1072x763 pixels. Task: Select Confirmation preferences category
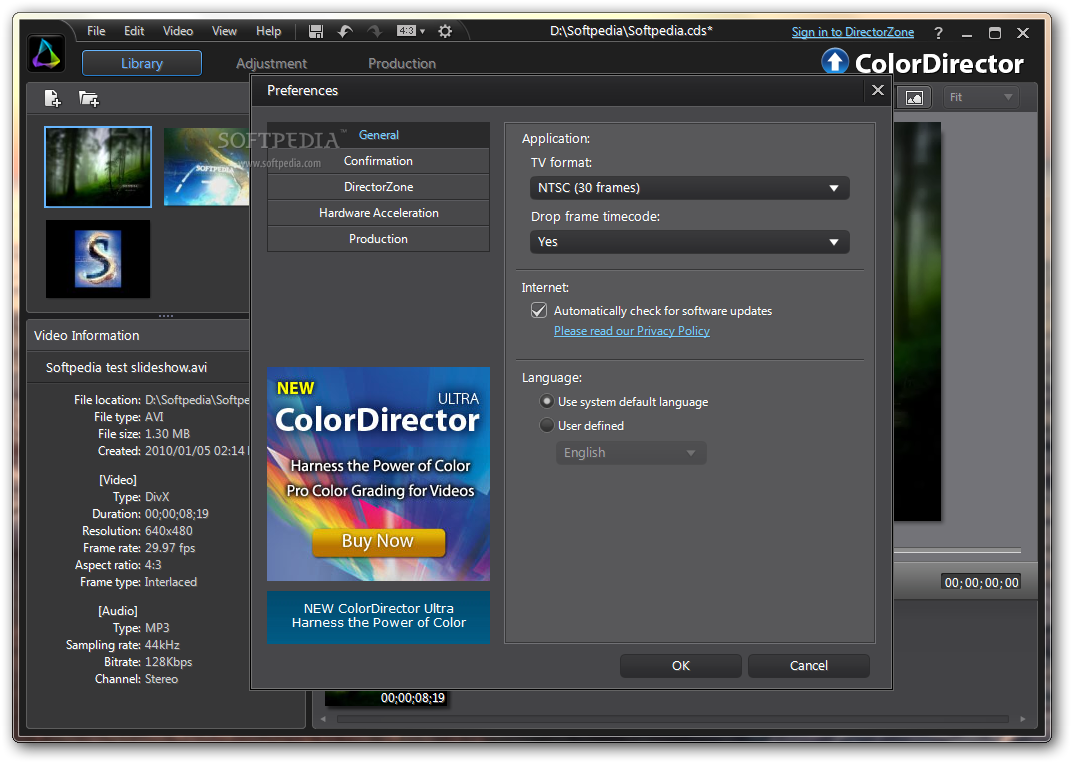point(379,161)
